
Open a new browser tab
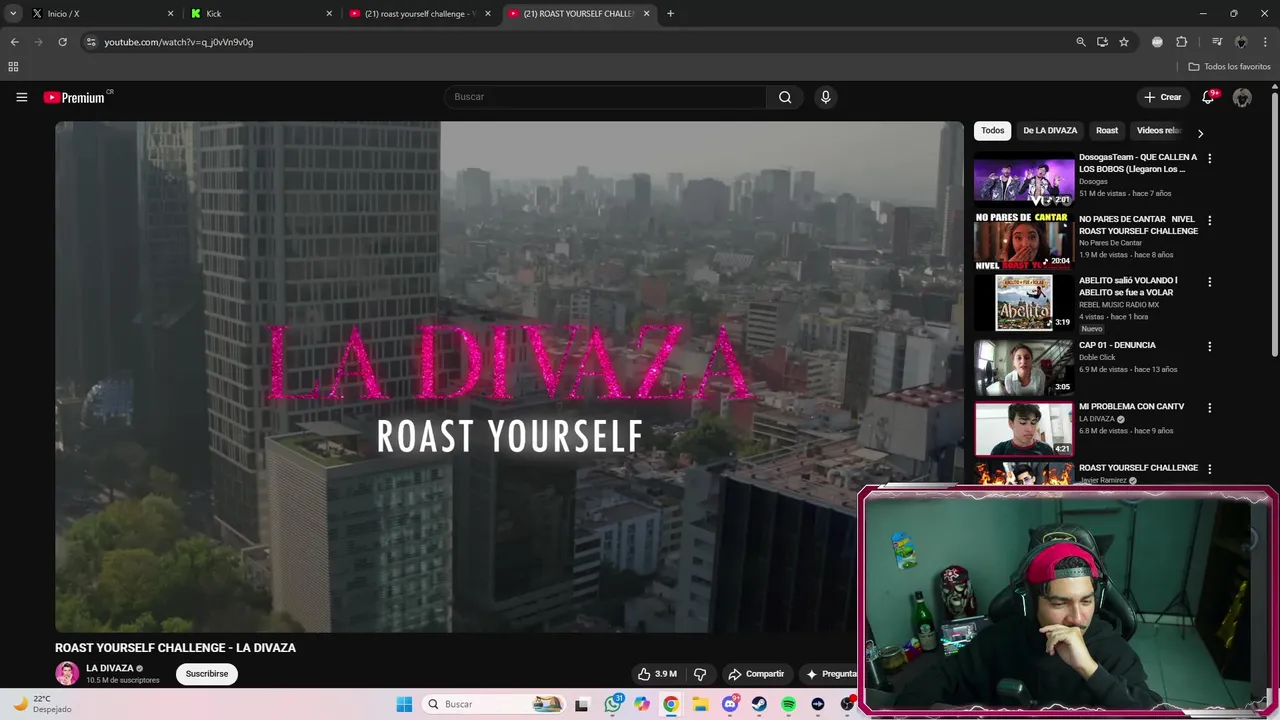(670, 14)
